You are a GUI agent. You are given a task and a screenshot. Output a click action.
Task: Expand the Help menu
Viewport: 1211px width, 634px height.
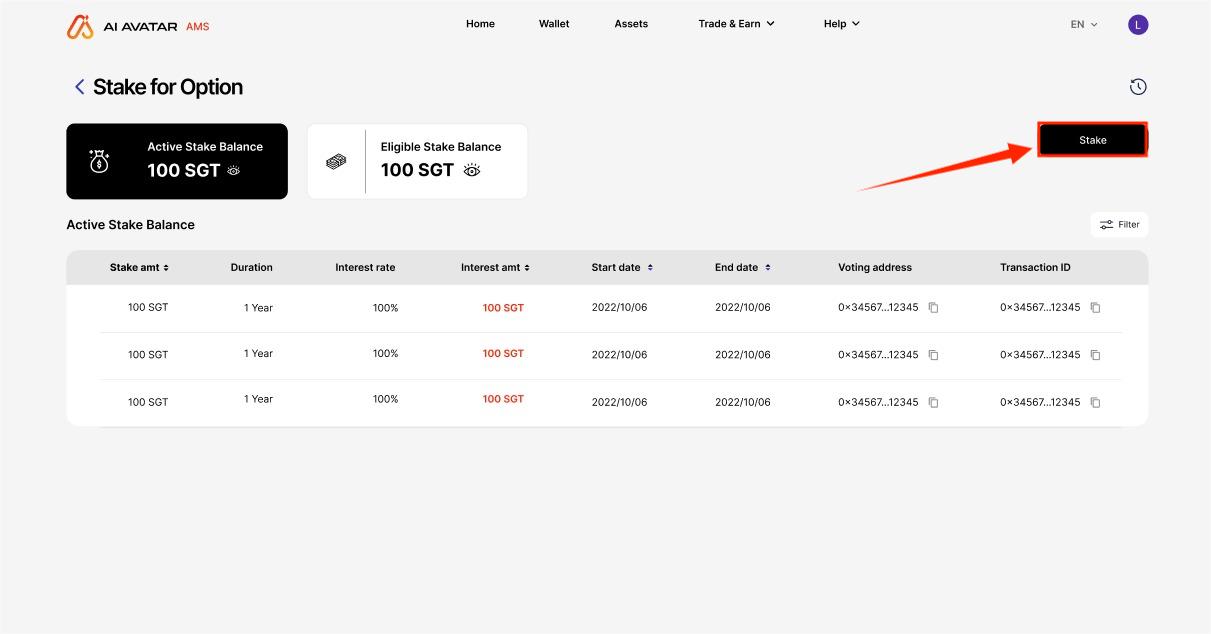[x=841, y=24]
